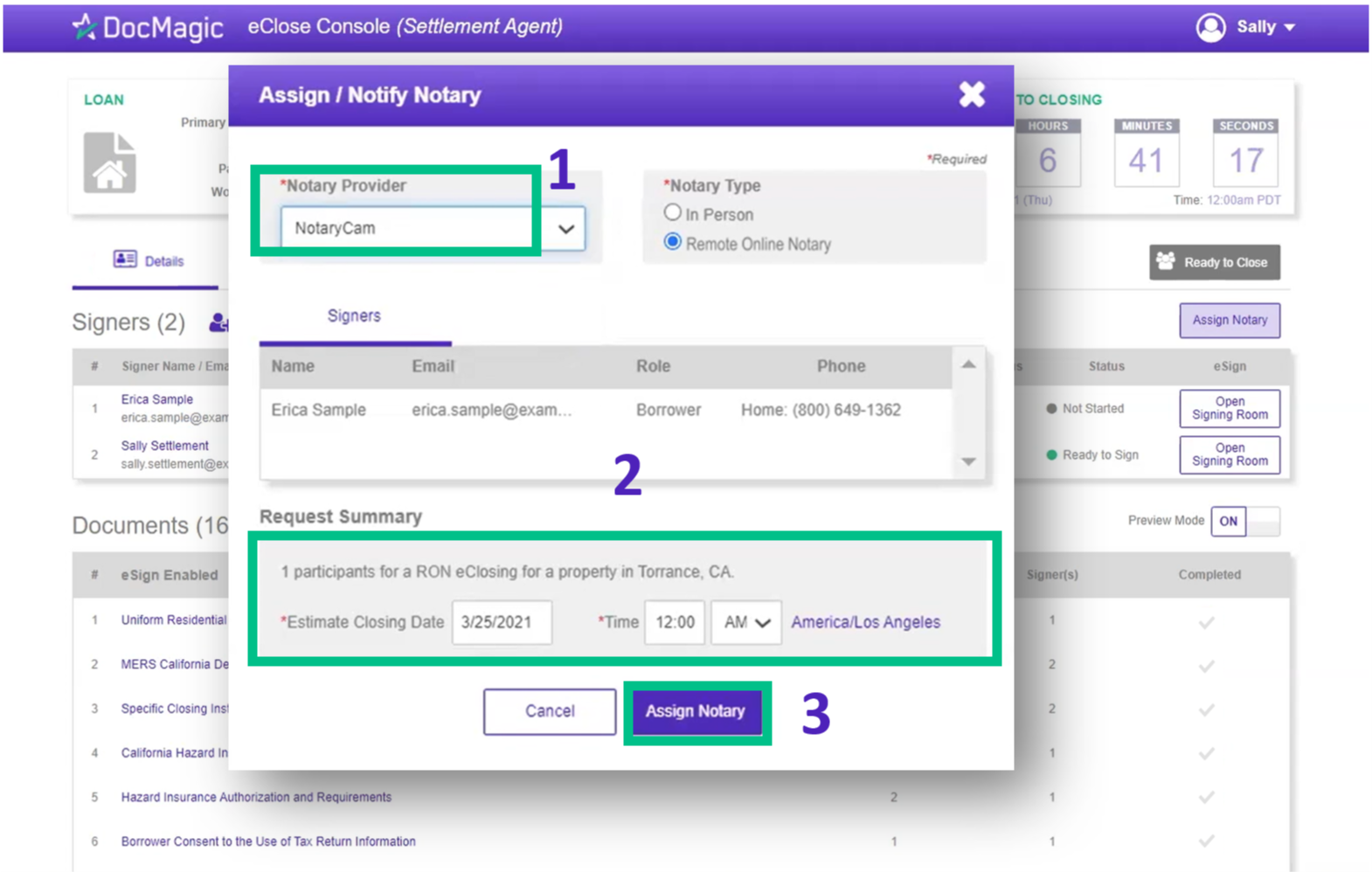This screenshot has height=872, width=1372.
Task: Click the Ready to Close people icon
Action: (x=1166, y=260)
